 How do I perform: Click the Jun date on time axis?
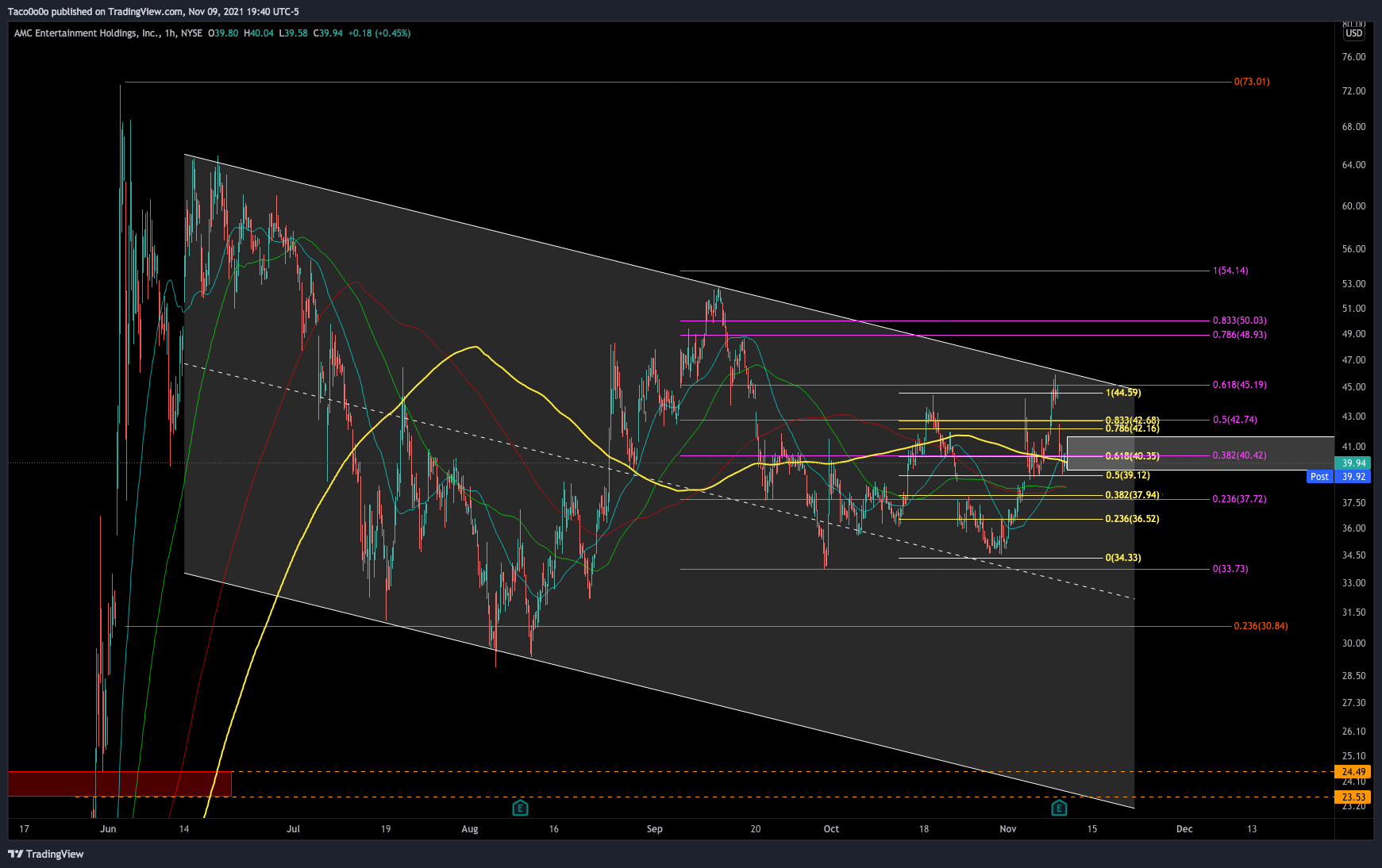point(109,829)
